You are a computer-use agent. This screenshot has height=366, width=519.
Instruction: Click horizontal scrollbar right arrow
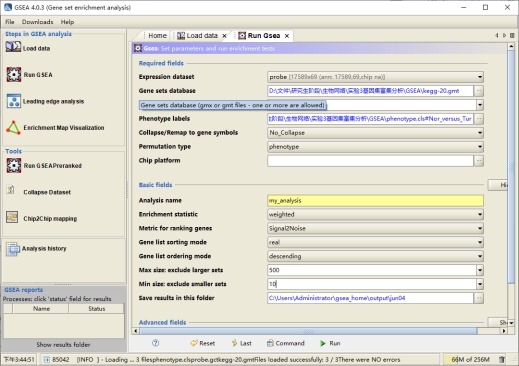pyautogui.click(x=504, y=331)
